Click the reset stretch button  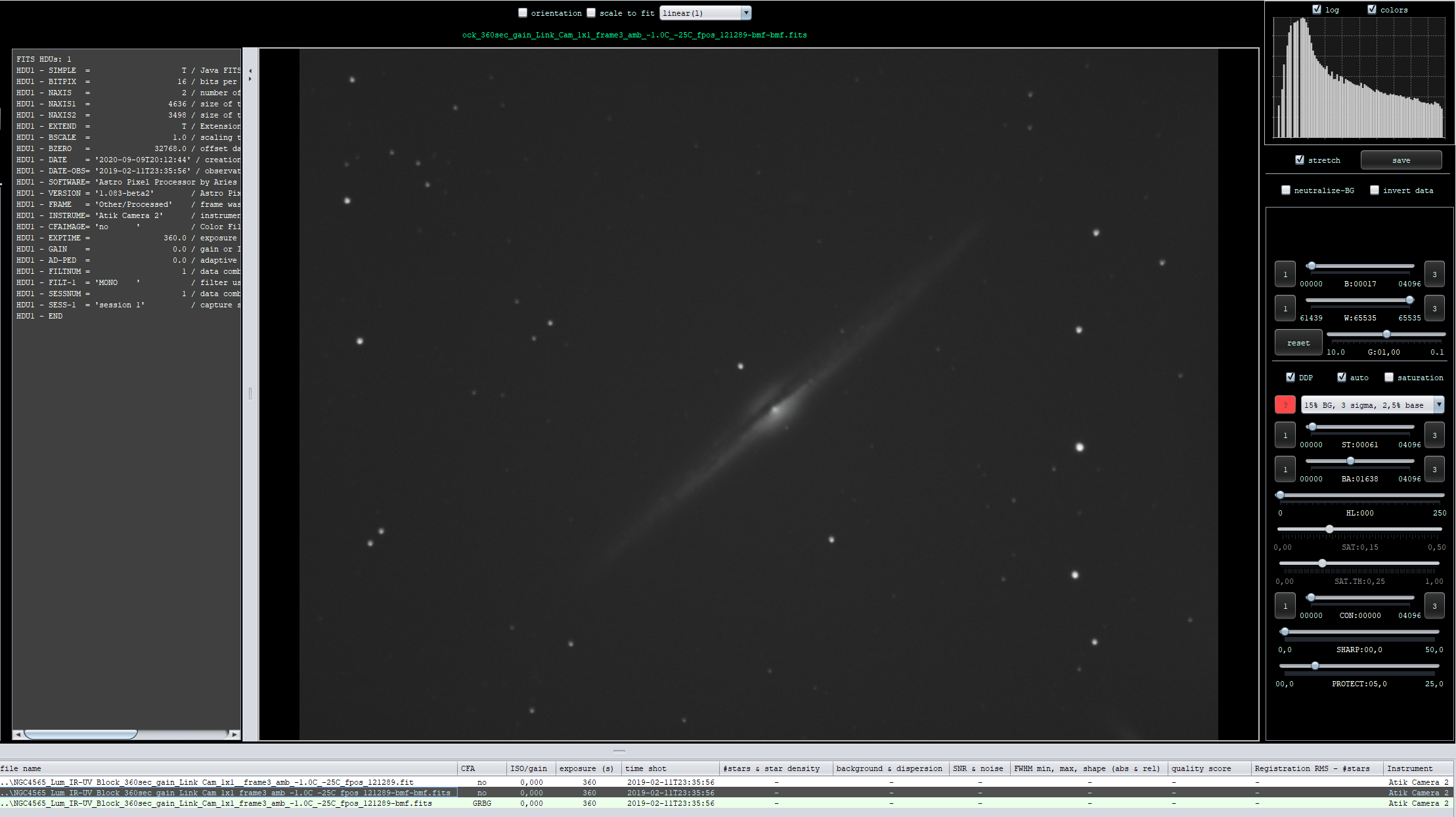(1298, 343)
